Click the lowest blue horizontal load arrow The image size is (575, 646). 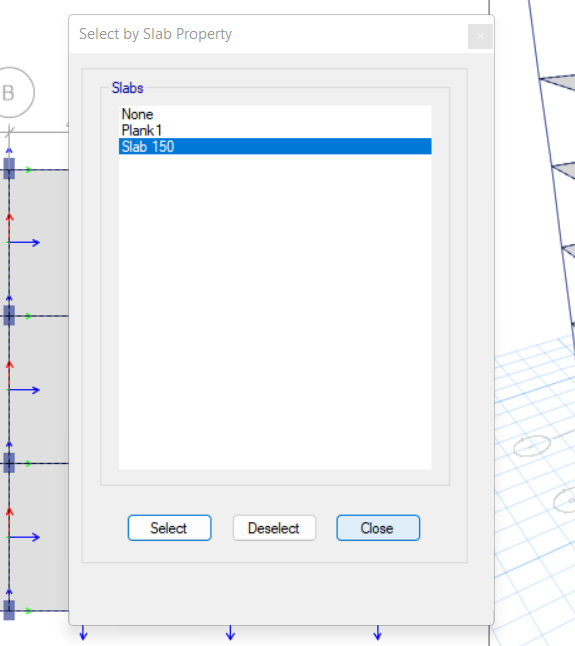point(24,537)
